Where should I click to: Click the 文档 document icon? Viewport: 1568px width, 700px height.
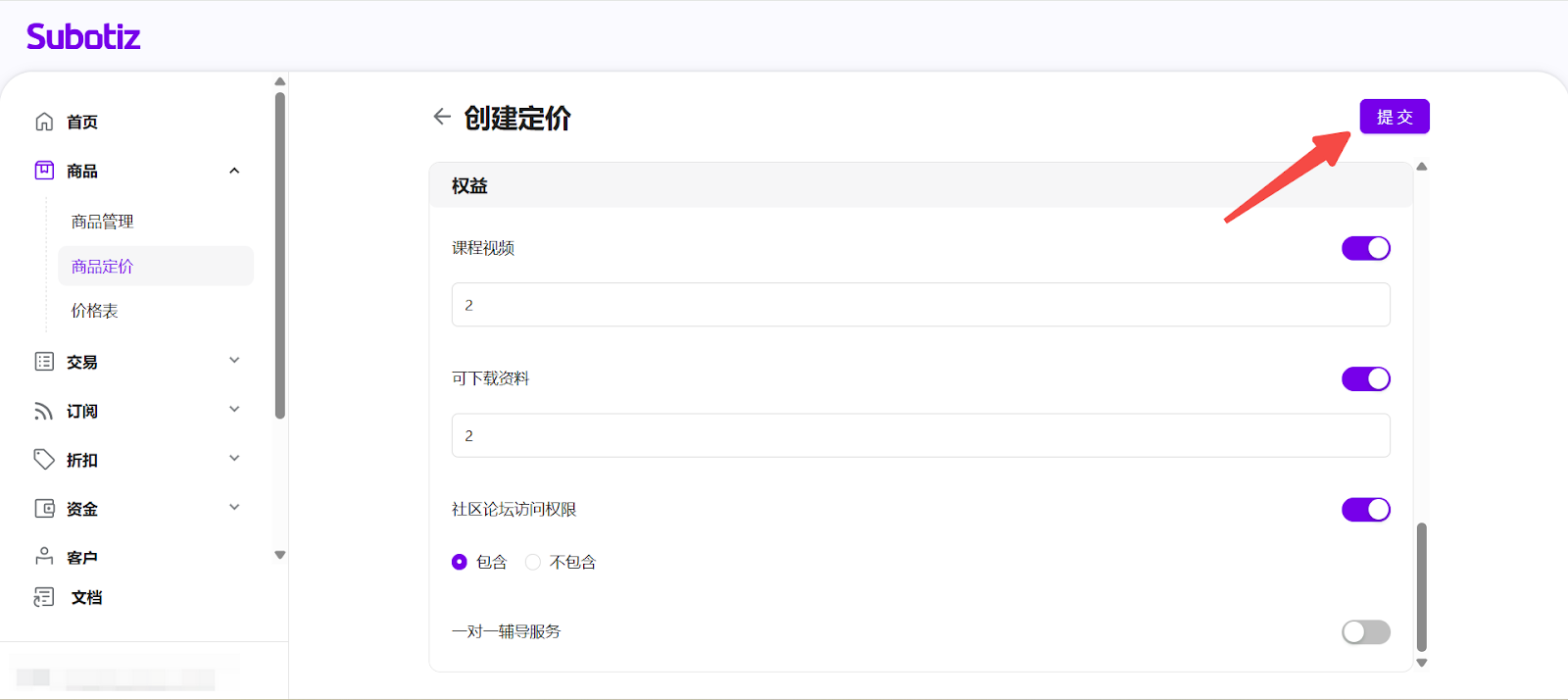(44, 597)
